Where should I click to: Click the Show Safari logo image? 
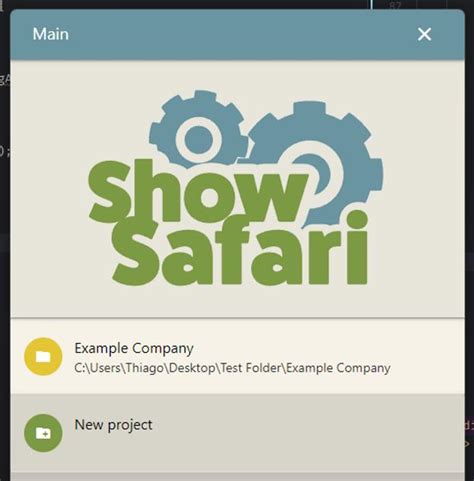(236, 188)
